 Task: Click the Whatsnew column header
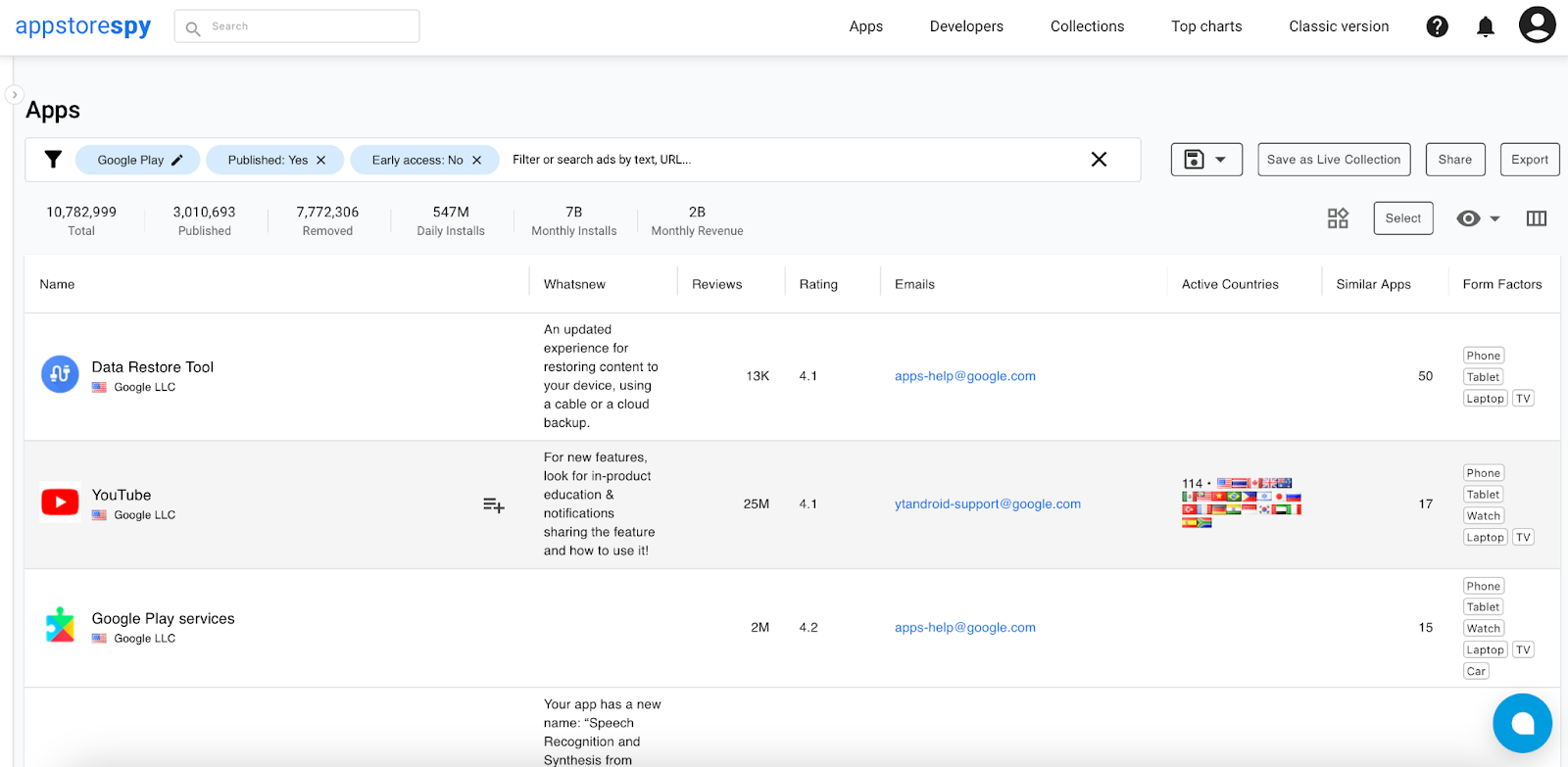(574, 284)
